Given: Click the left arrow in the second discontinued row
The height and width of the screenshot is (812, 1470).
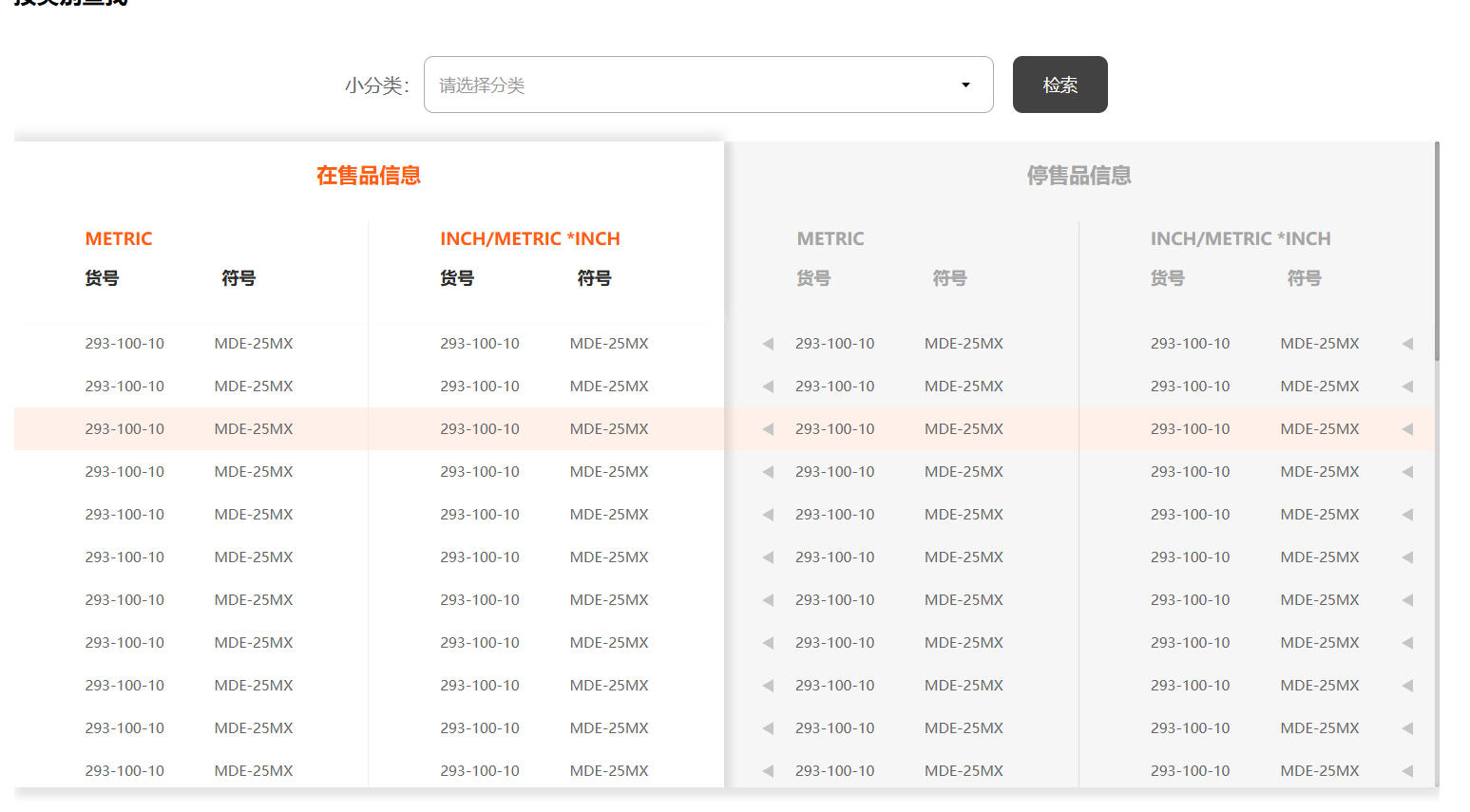Looking at the screenshot, I should [x=768, y=387].
